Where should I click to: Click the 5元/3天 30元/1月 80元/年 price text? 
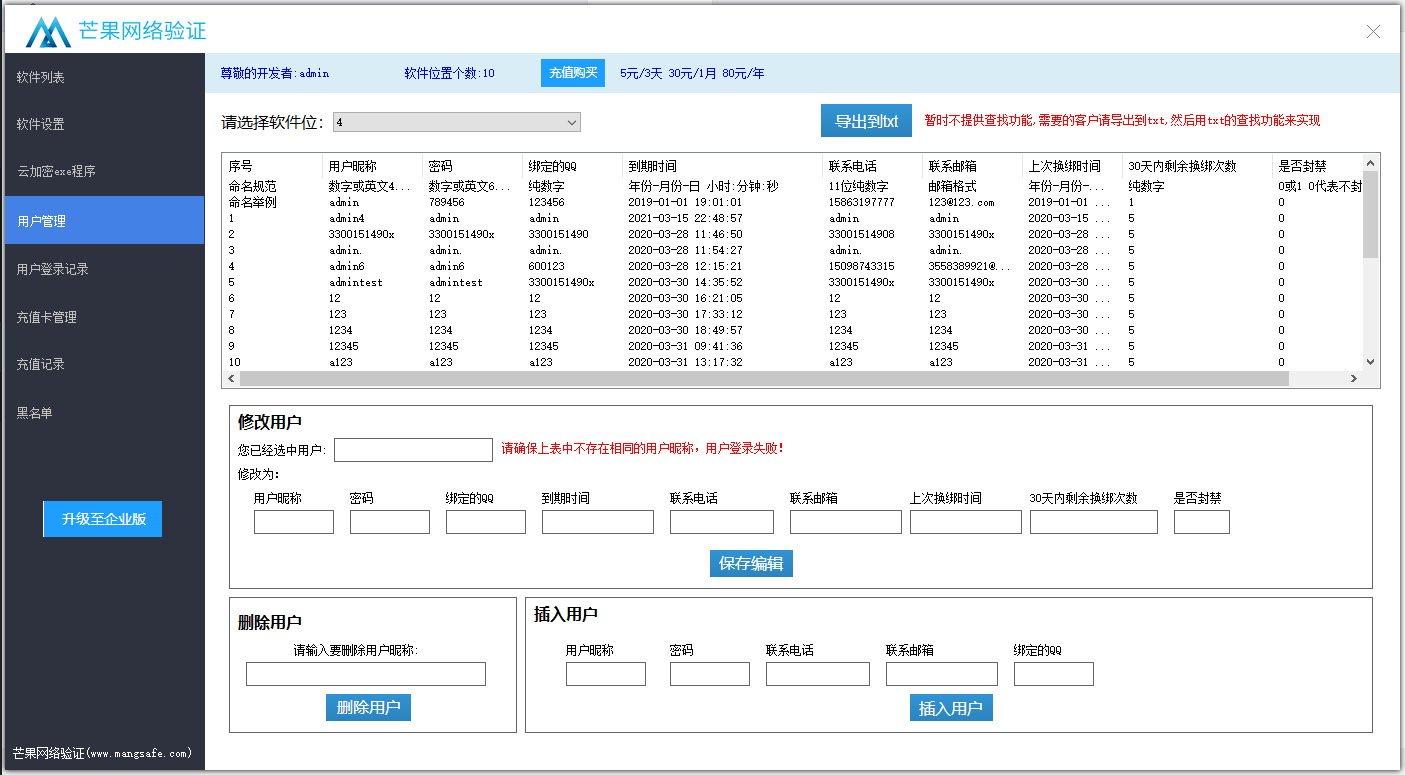(692, 73)
